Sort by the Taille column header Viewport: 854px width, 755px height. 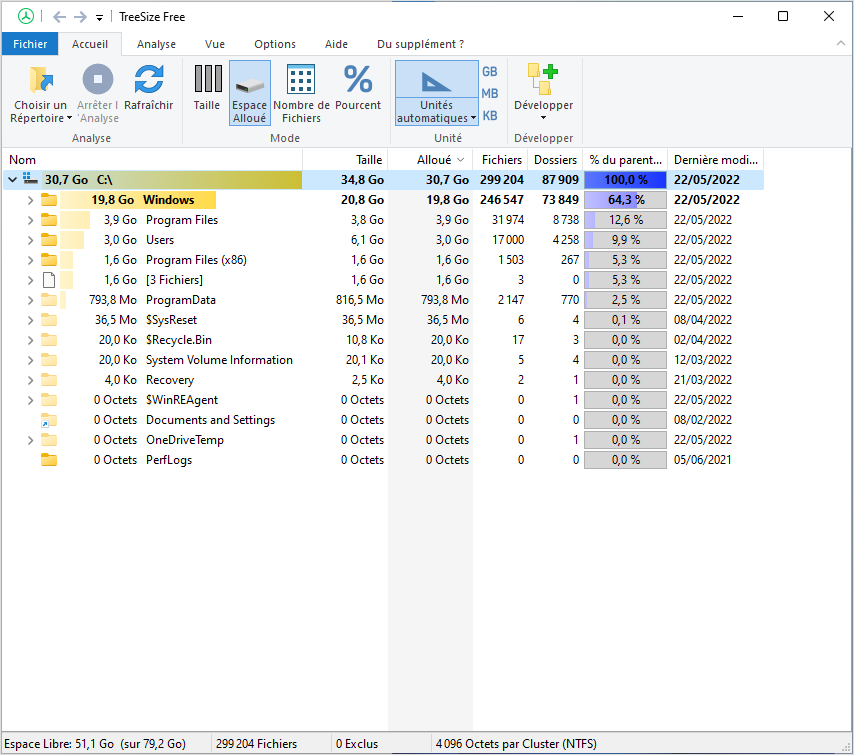pos(345,160)
